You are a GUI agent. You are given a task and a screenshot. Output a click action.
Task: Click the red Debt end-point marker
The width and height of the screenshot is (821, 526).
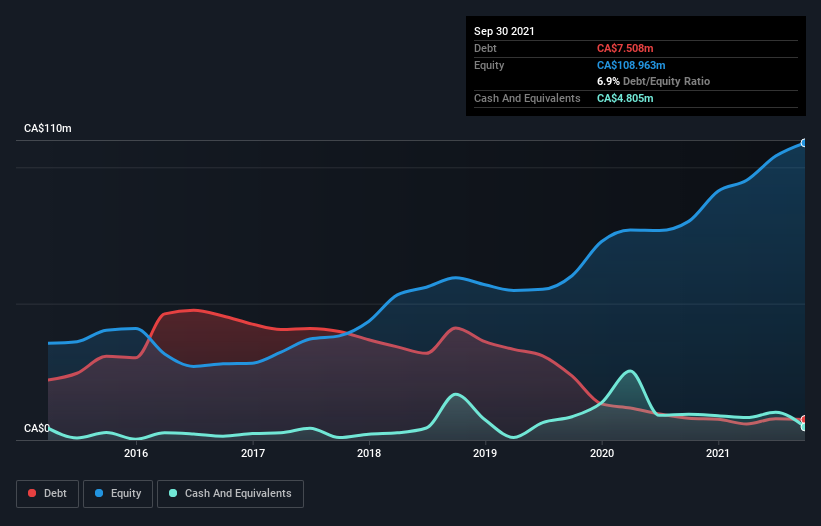pyautogui.click(x=804, y=420)
